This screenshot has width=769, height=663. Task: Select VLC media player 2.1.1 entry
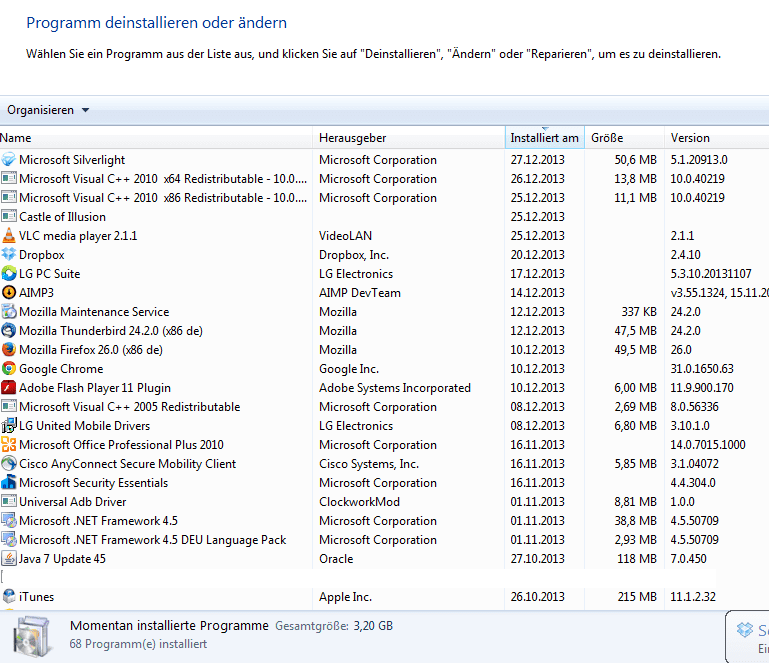[78, 236]
